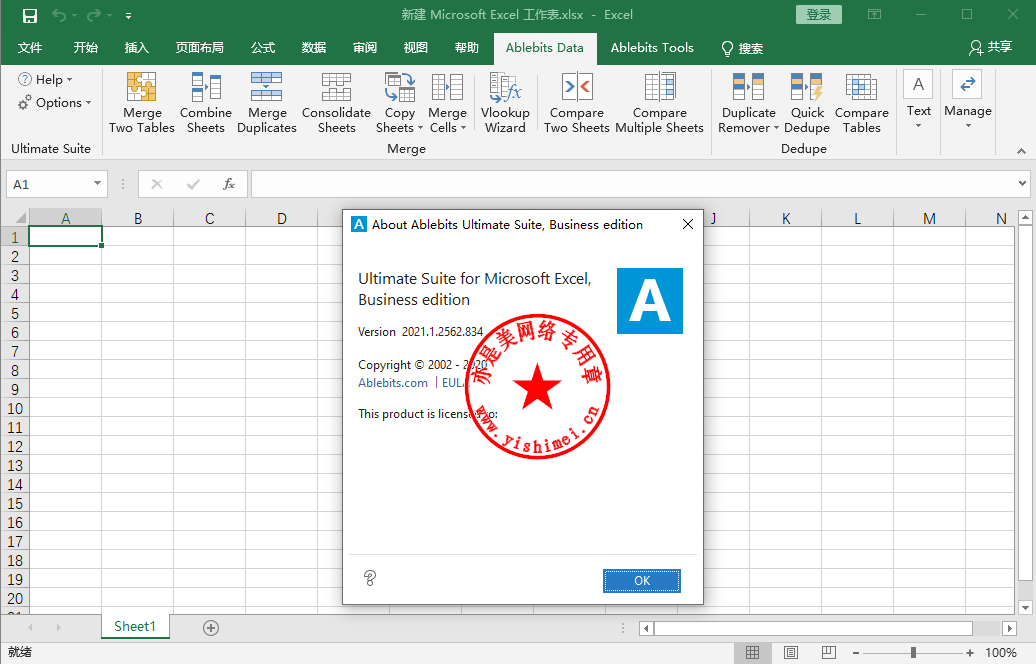Expand the Merge Cells dropdown arrow

pyautogui.click(x=463, y=128)
